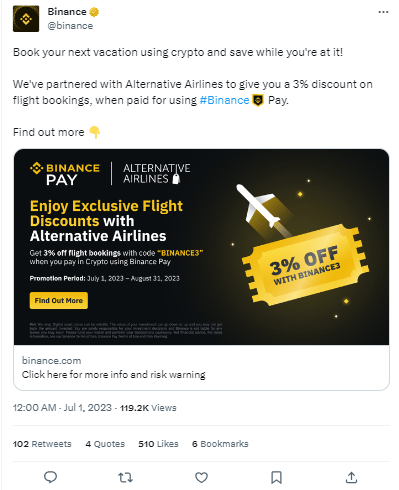Toggle the bookmark icon

[276, 478]
